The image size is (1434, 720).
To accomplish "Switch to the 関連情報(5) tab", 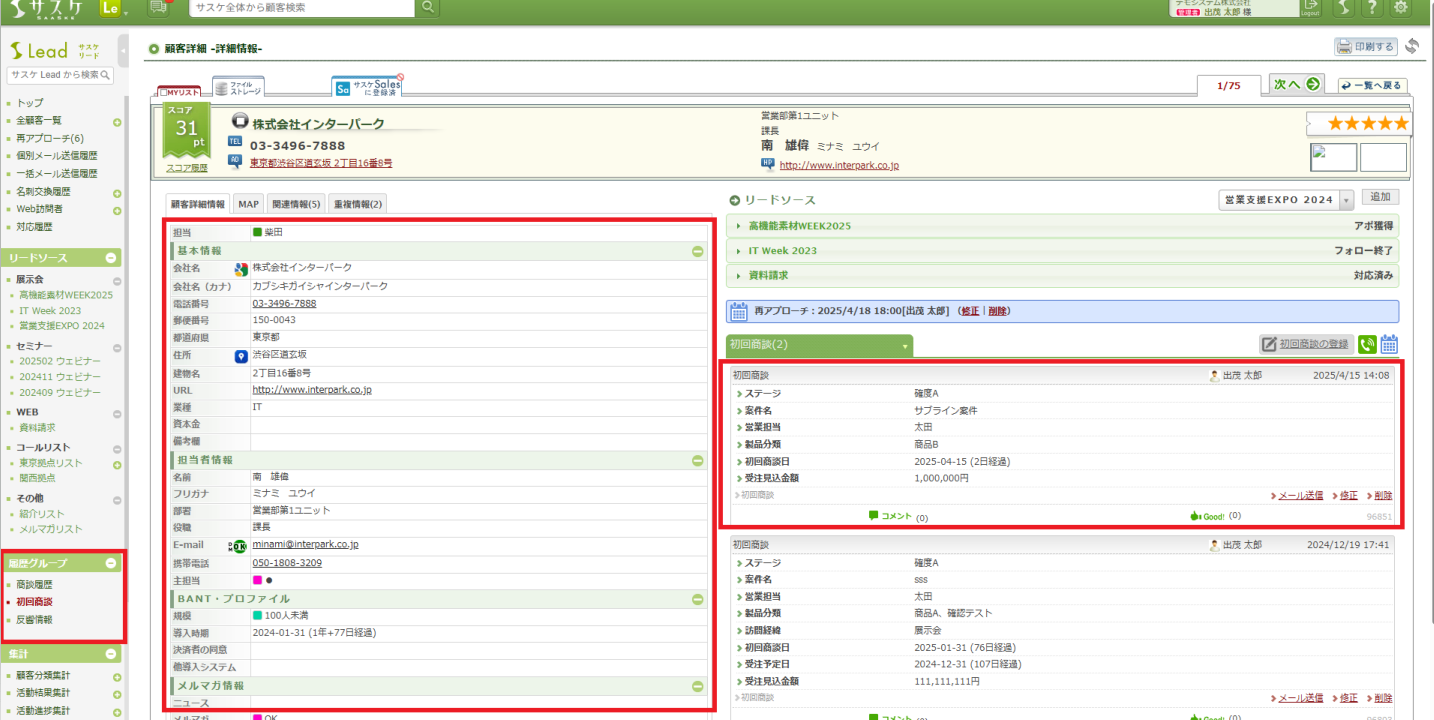I will pos(296,204).
